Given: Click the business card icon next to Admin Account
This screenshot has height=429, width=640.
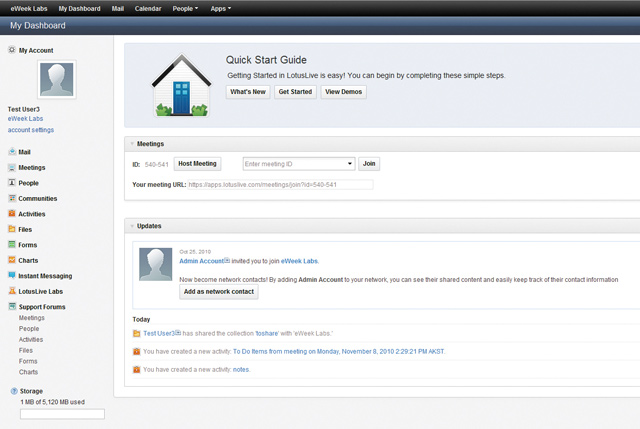Looking at the screenshot, I should coord(227,260).
